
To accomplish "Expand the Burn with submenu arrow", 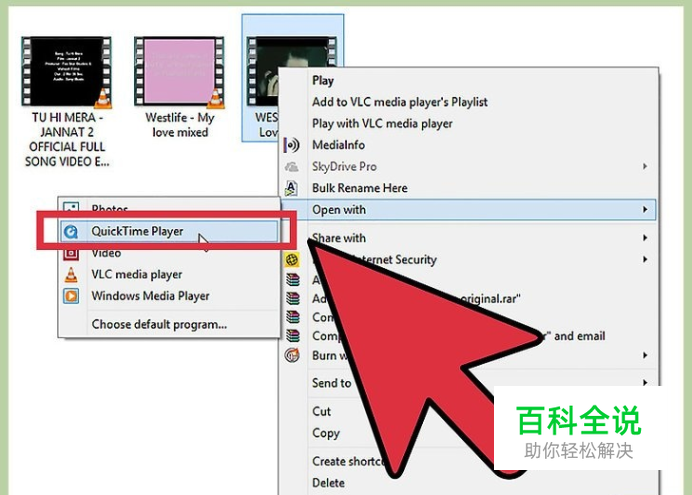I will (645, 355).
